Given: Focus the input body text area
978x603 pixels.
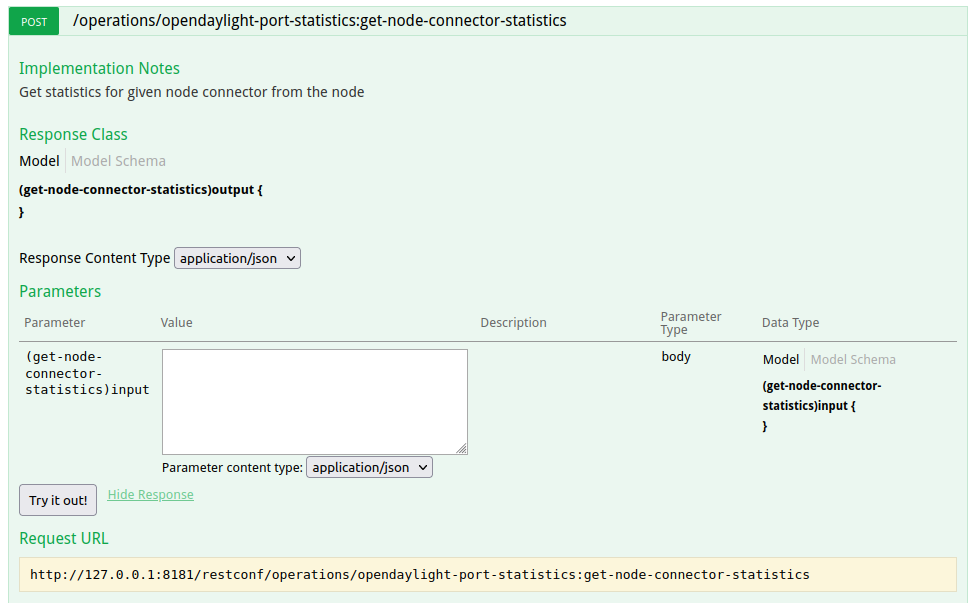Looking at the screenshot, I should (314, 401).
